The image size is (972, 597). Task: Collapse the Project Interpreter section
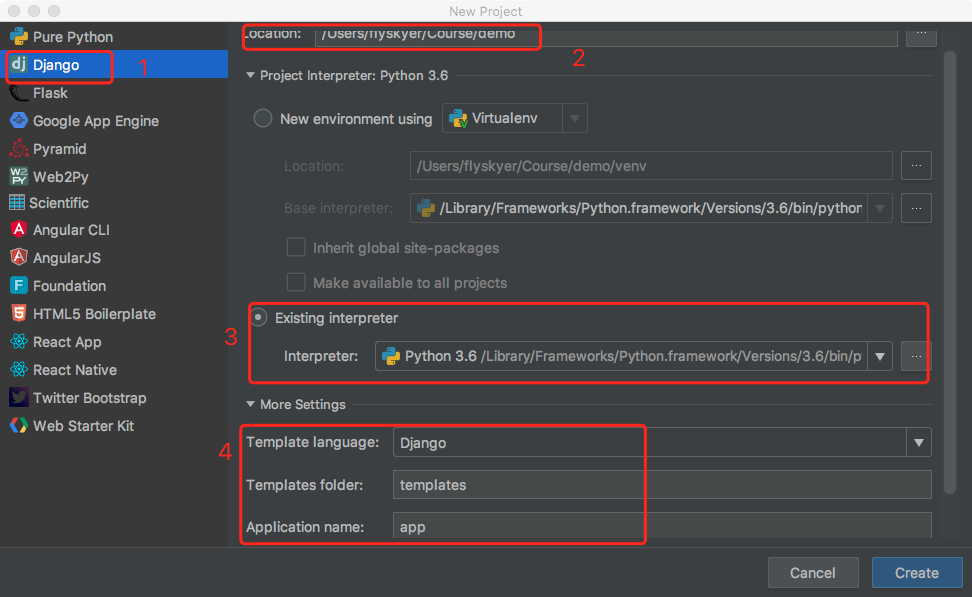250,75
